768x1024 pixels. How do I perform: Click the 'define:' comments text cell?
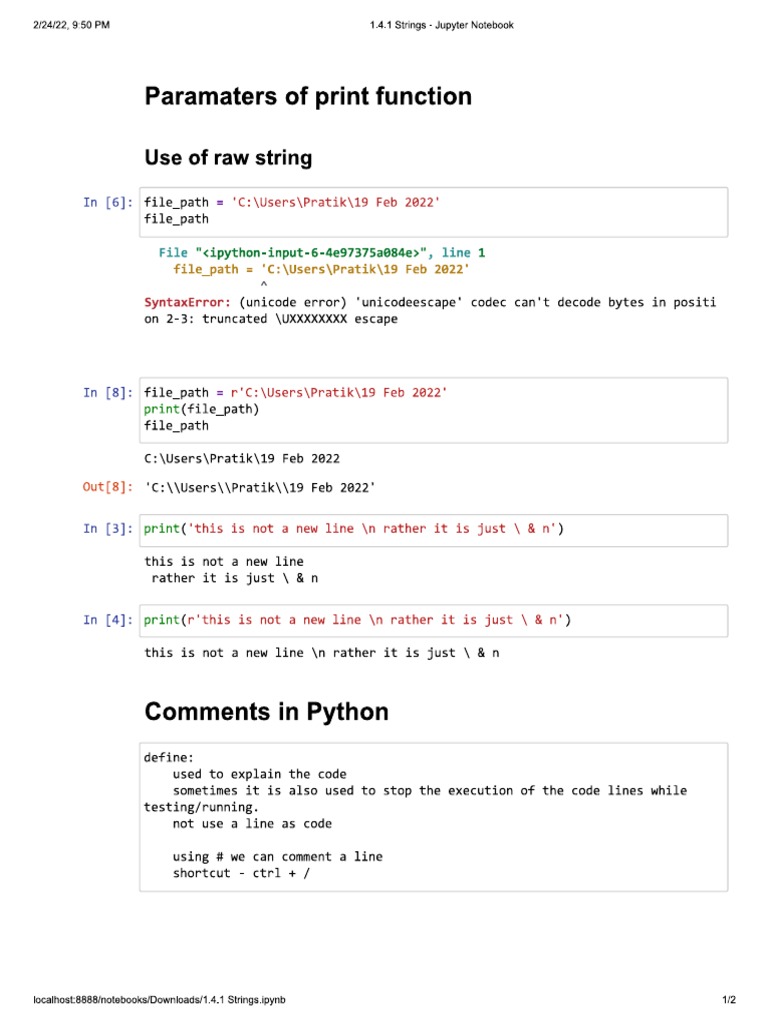pos(432,816)
